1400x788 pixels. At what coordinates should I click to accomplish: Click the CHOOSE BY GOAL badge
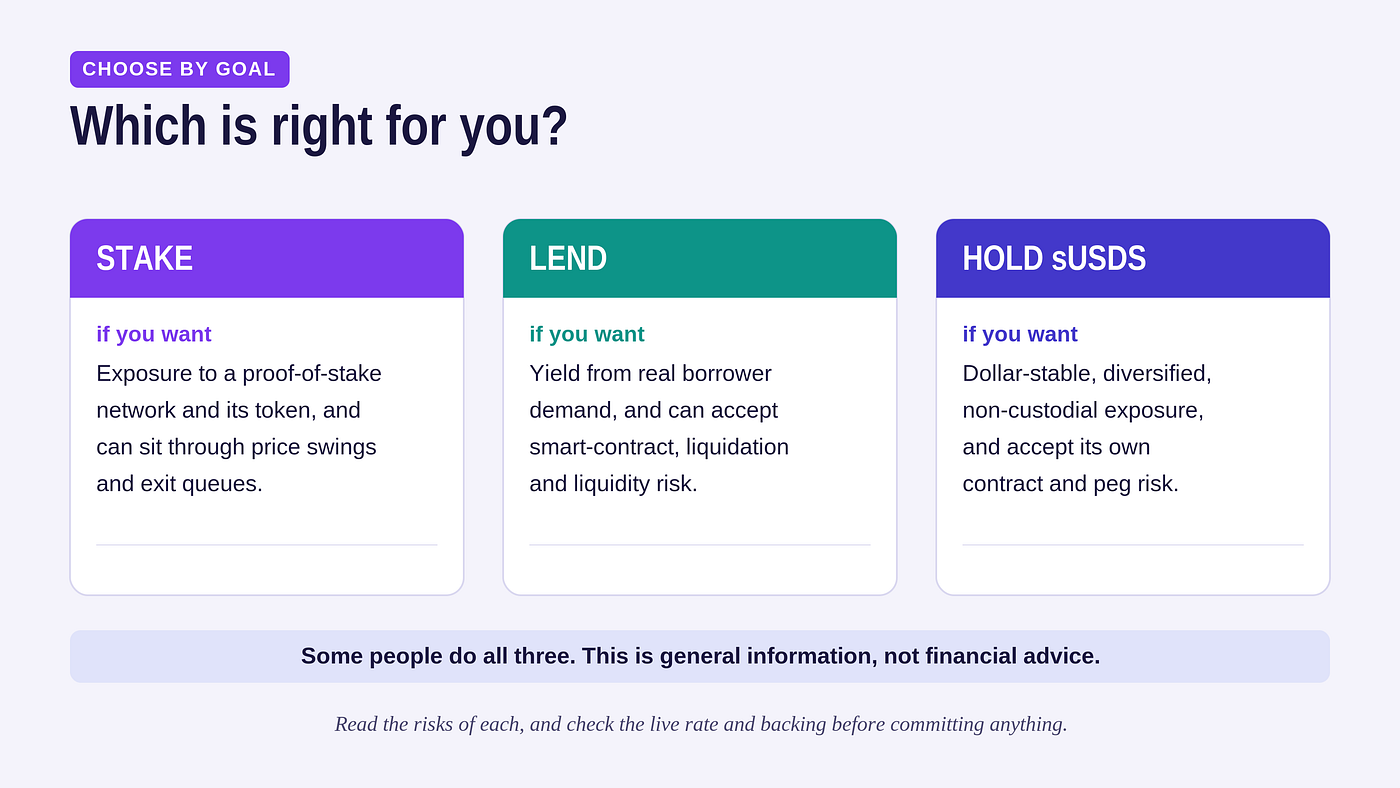click(x=179, y=69)
